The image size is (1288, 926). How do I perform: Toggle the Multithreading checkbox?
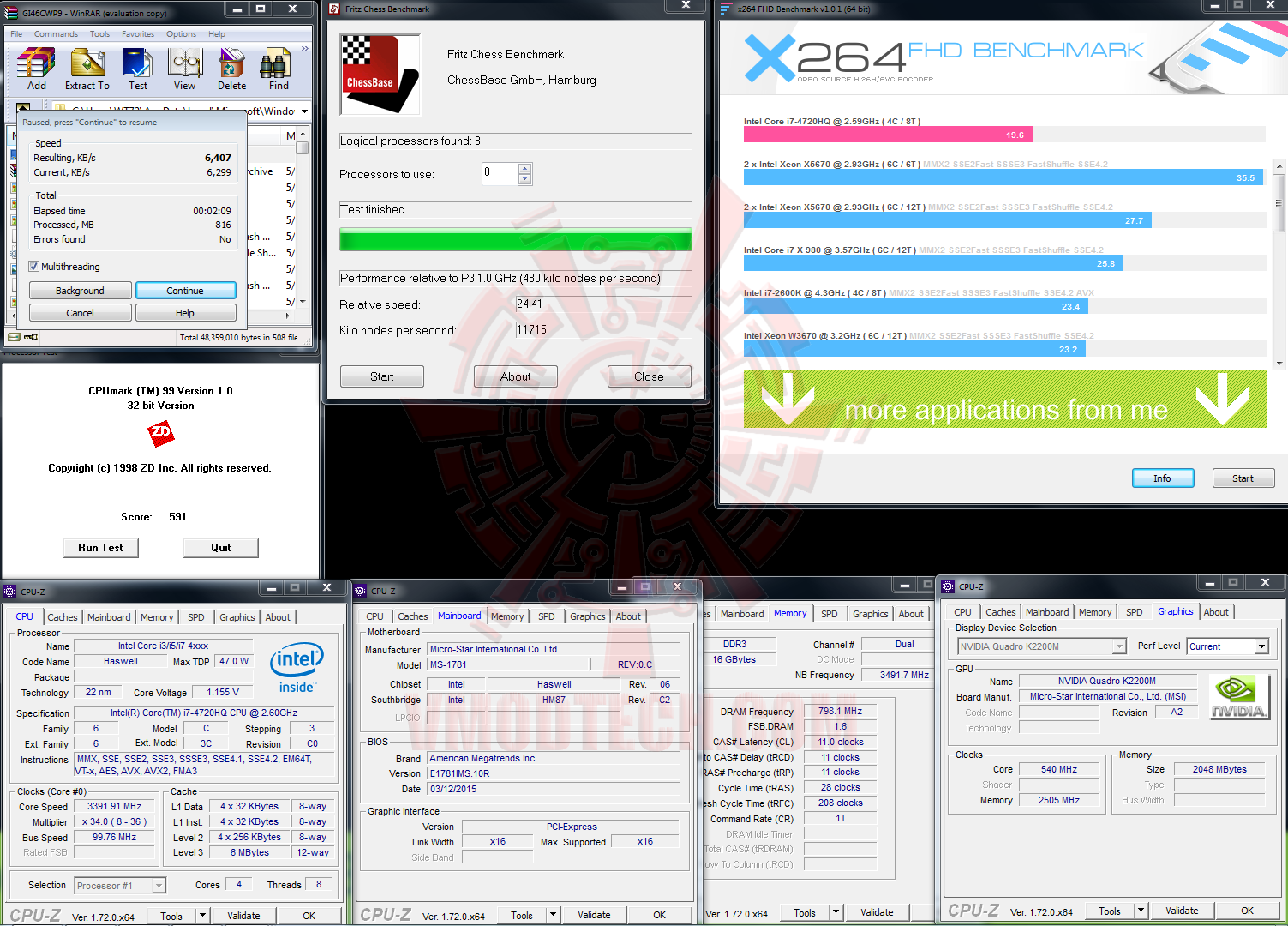click(34, 267)
